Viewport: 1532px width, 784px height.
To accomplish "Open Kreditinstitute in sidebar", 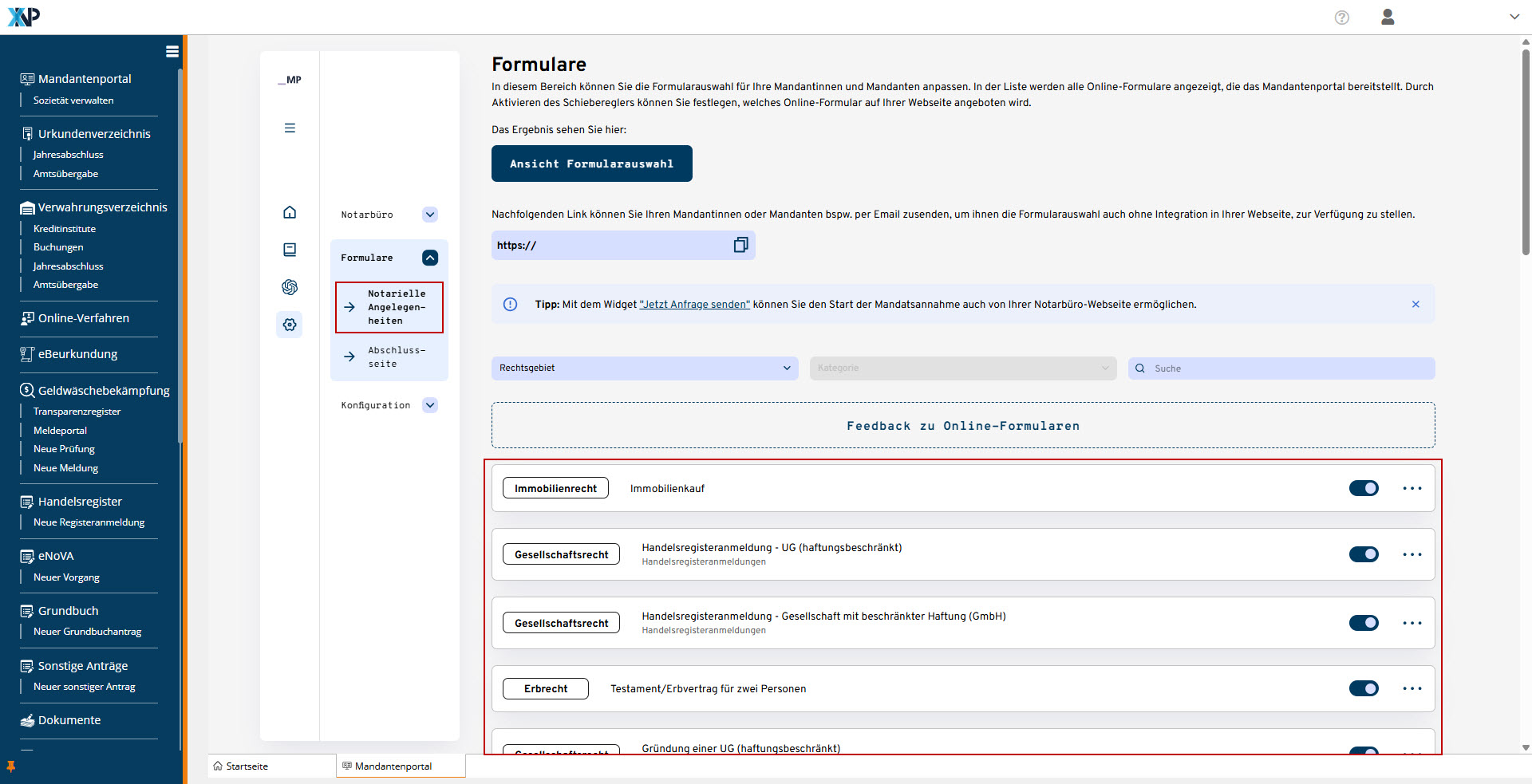I will pyautogui.click(x=65, y=229).
